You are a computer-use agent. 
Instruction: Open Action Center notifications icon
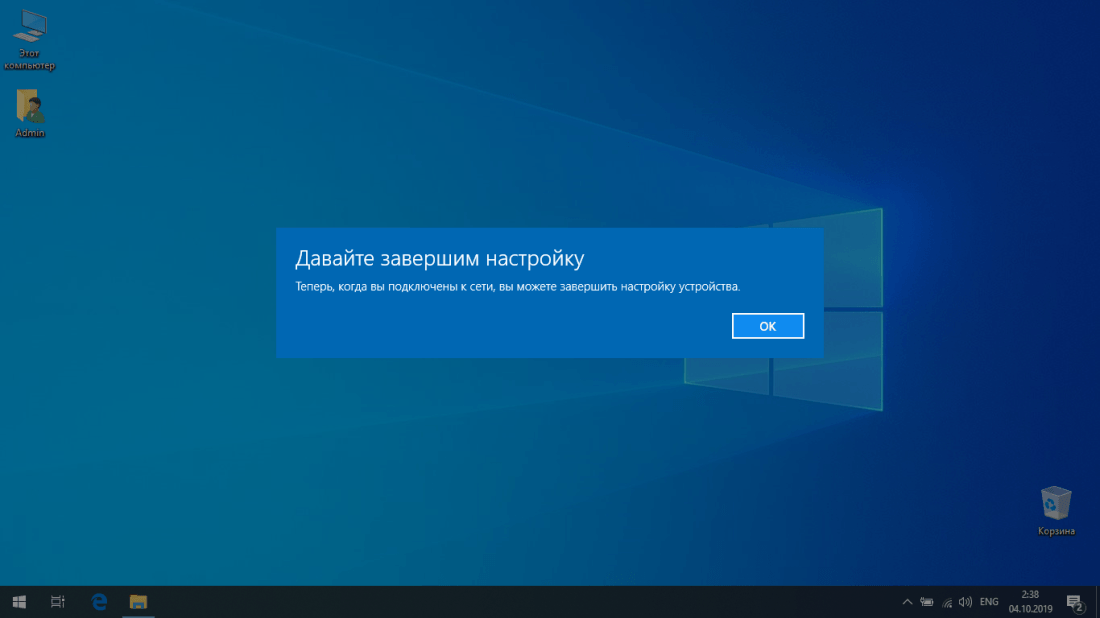click(1075, 602)
